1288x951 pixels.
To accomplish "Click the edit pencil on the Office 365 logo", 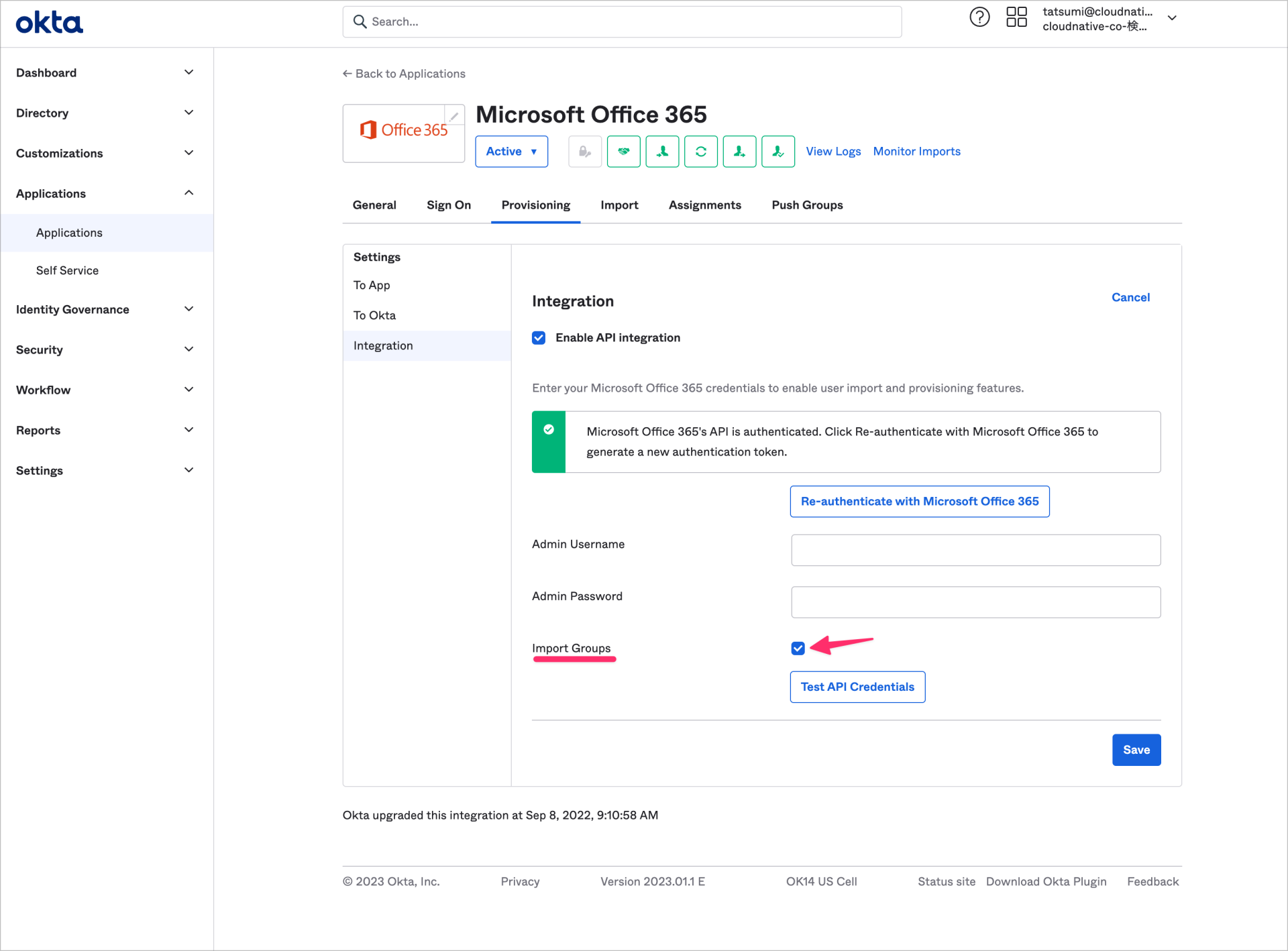I will (x=454, y=115).
